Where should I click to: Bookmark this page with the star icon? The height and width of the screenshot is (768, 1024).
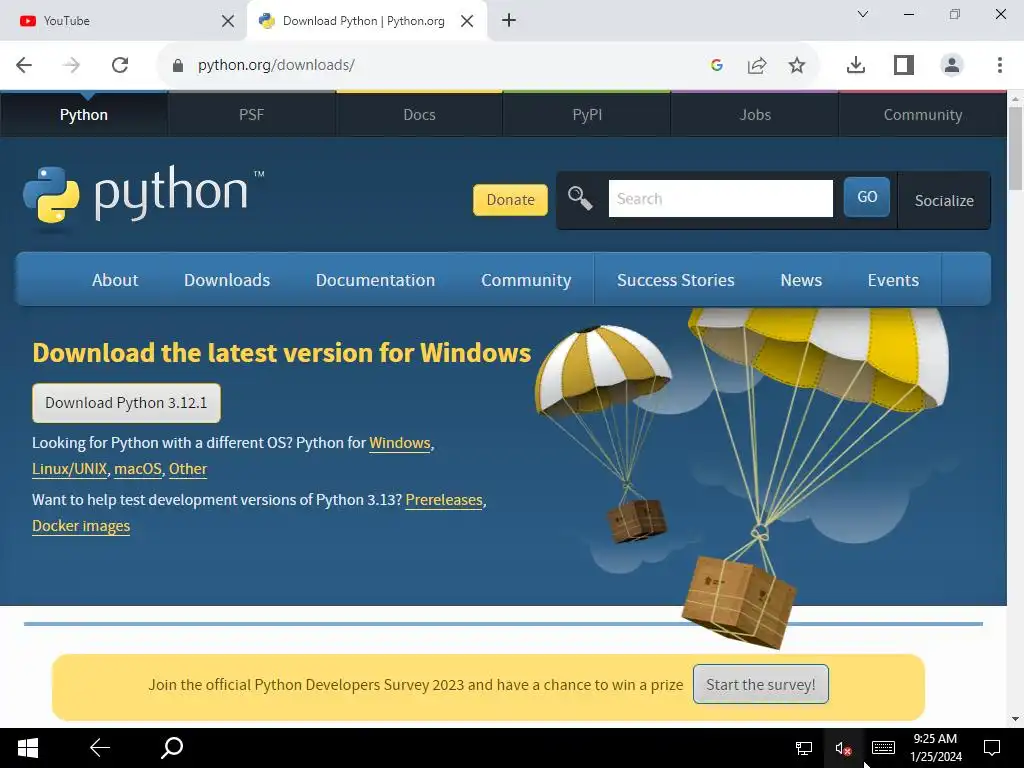click(797, 65)
